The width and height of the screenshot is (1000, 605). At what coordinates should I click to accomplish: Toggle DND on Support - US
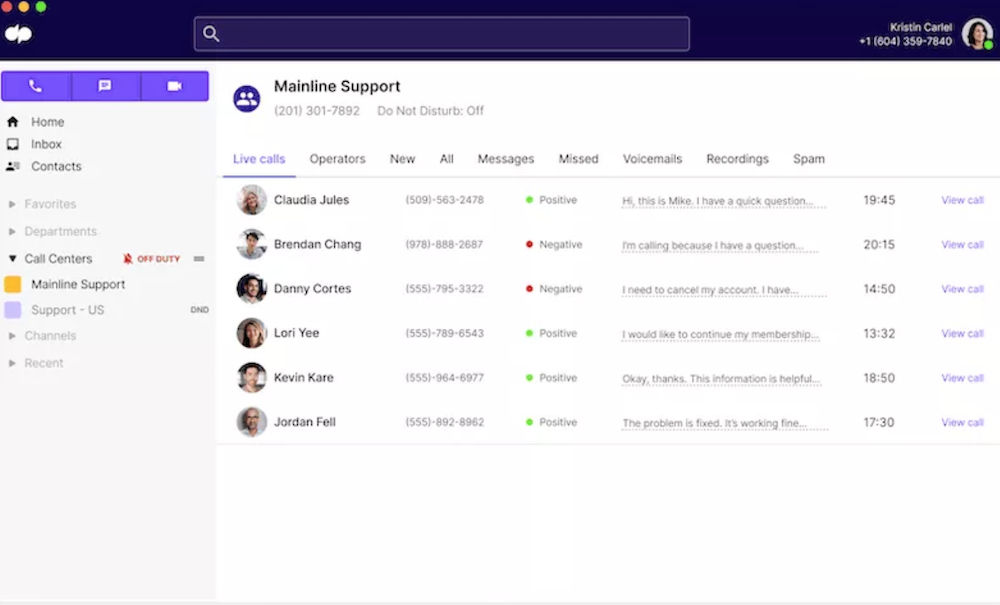tap(199, 310)
